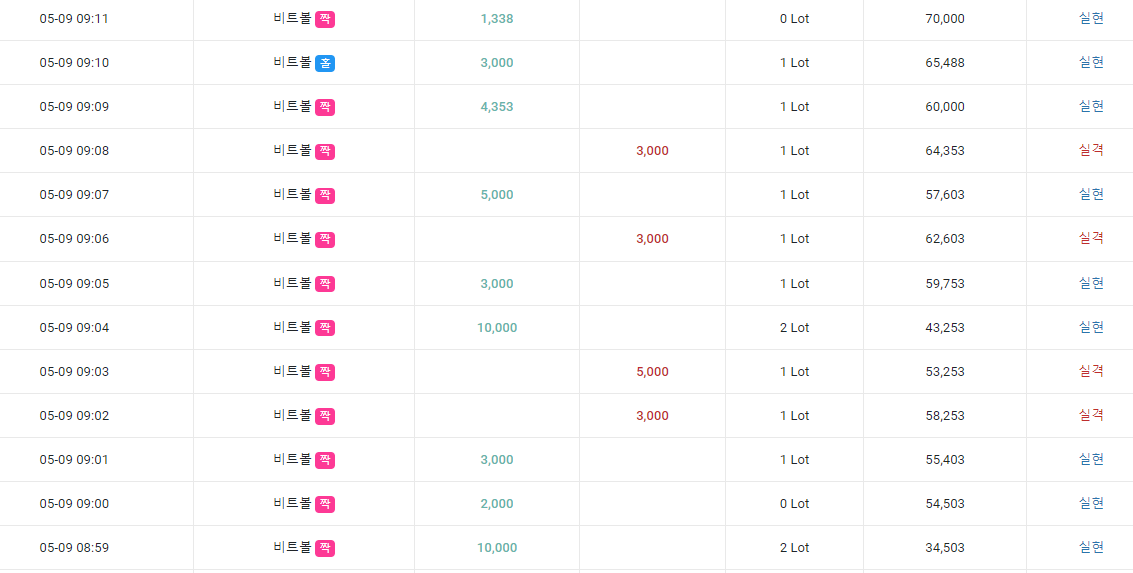Click the 1,338 profit amount
Image resolution: width=1133 pixels, height=573 pixels.
point(497,19)
